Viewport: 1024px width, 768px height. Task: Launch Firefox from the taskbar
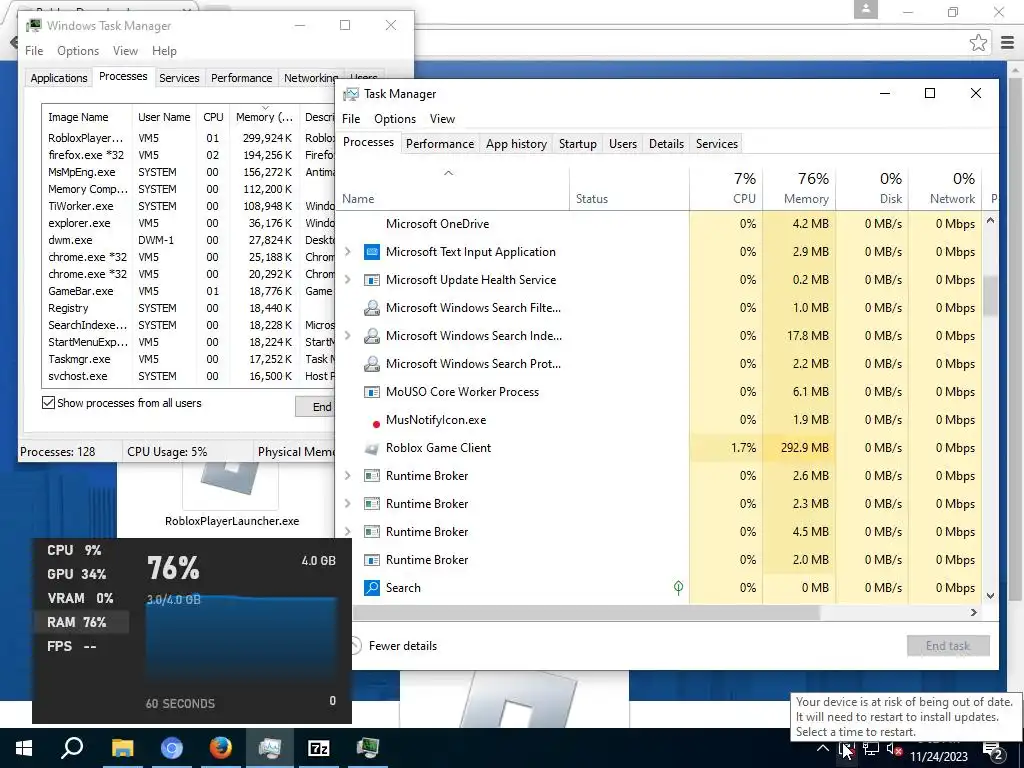(x=221, y=748)
